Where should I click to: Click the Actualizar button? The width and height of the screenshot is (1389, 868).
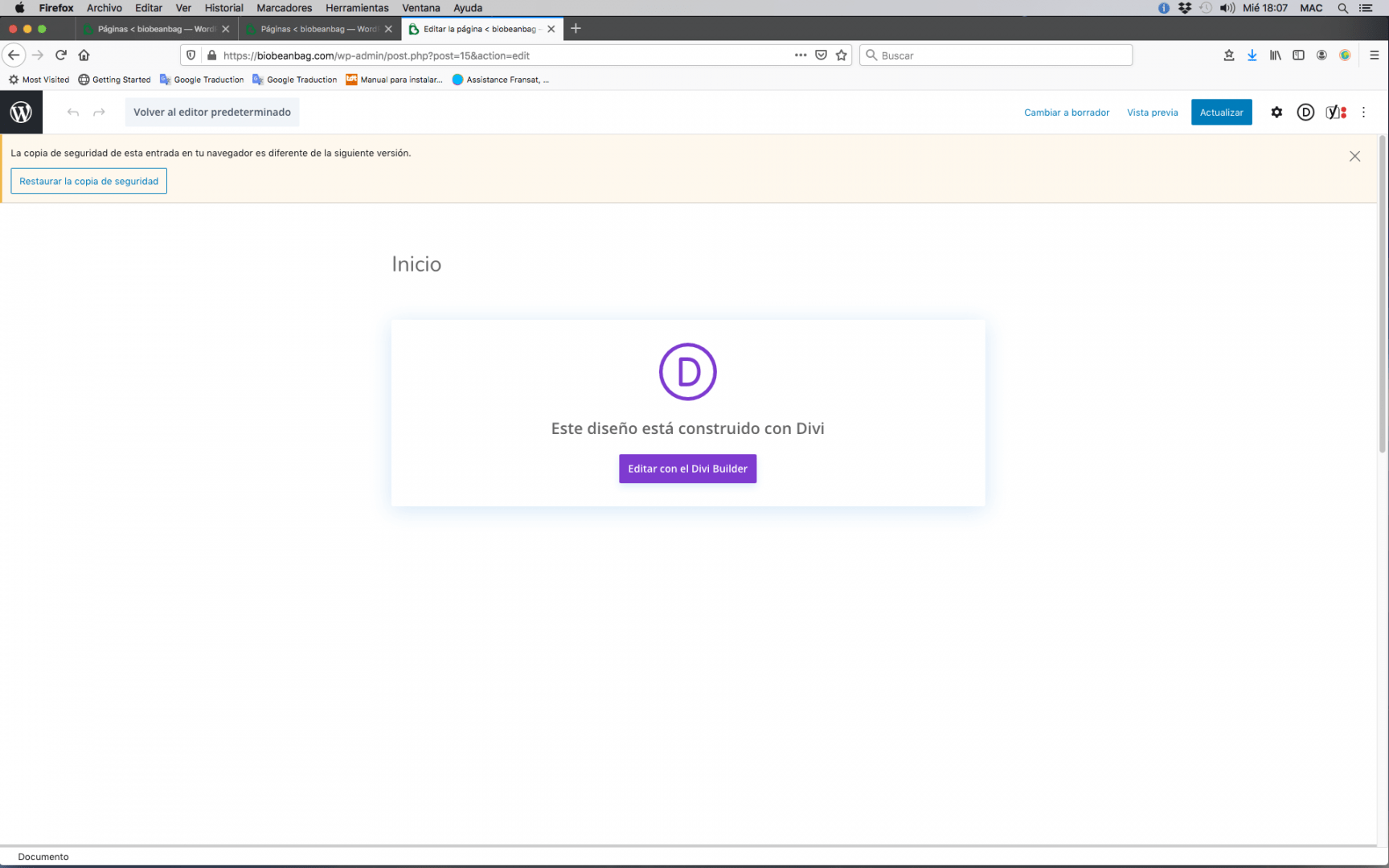tap(1221, 113)
